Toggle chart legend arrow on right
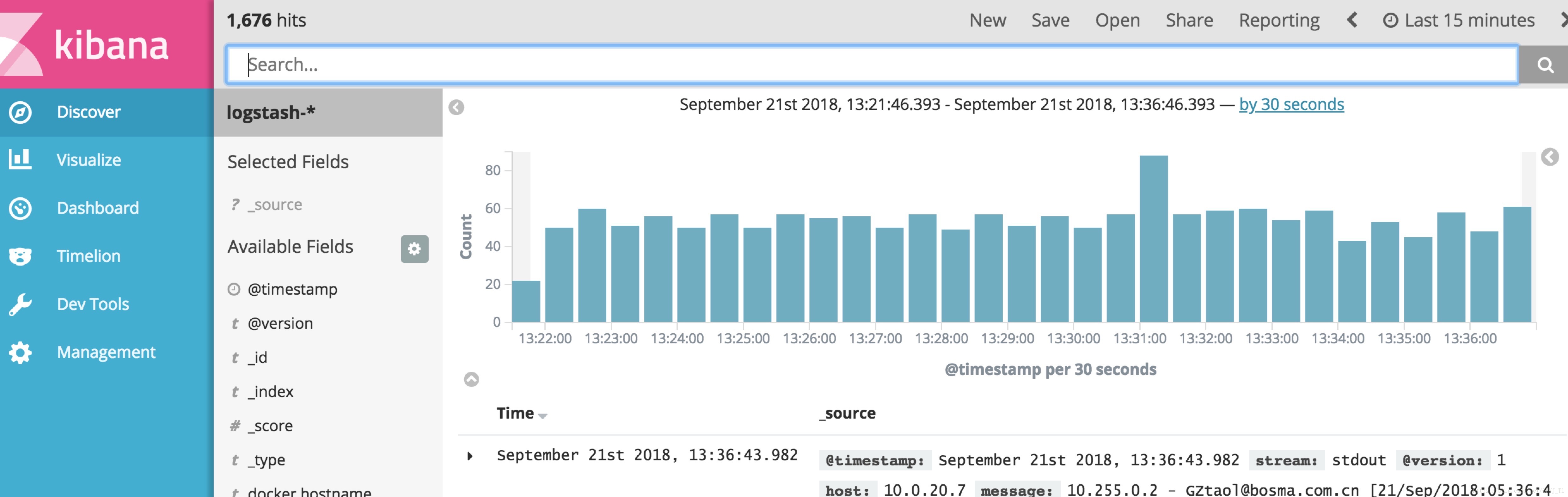Screen dimensions: 1568x497 1549,157
